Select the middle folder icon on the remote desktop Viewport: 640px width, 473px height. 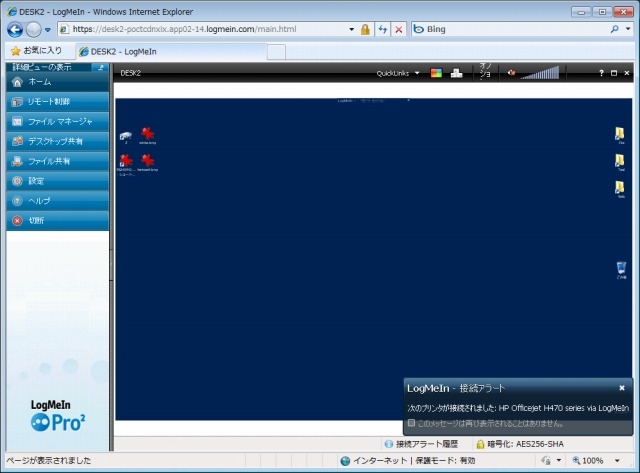[620, 162]
